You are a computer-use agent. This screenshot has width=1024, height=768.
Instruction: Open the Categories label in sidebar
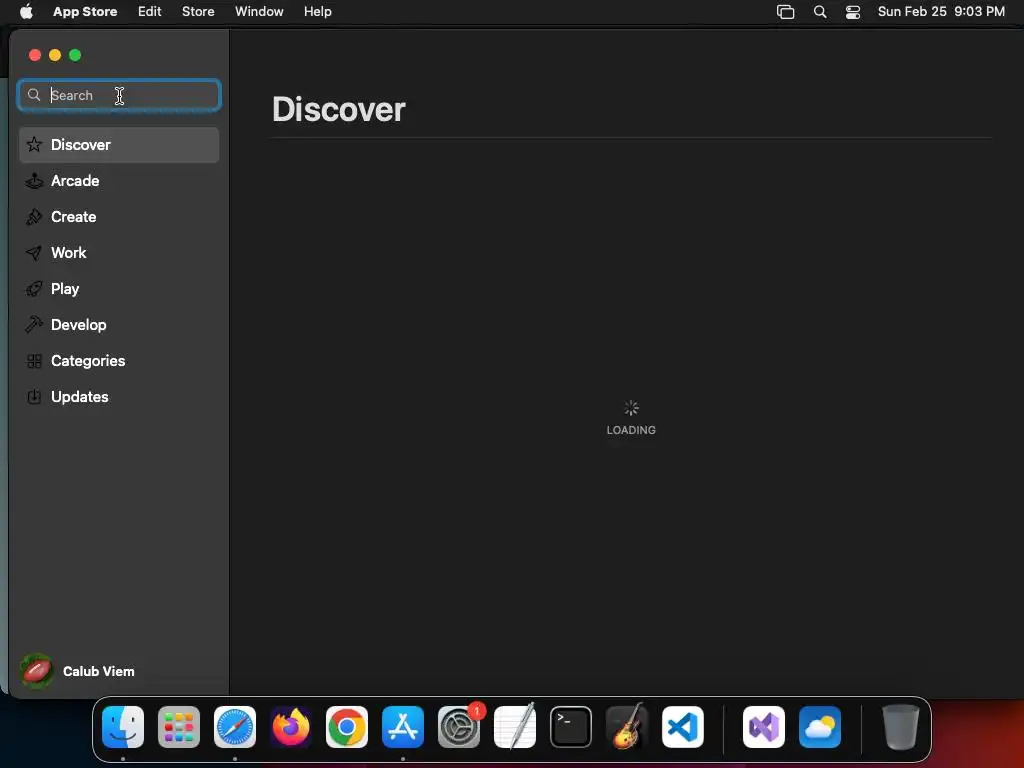[x=88, y=361]
